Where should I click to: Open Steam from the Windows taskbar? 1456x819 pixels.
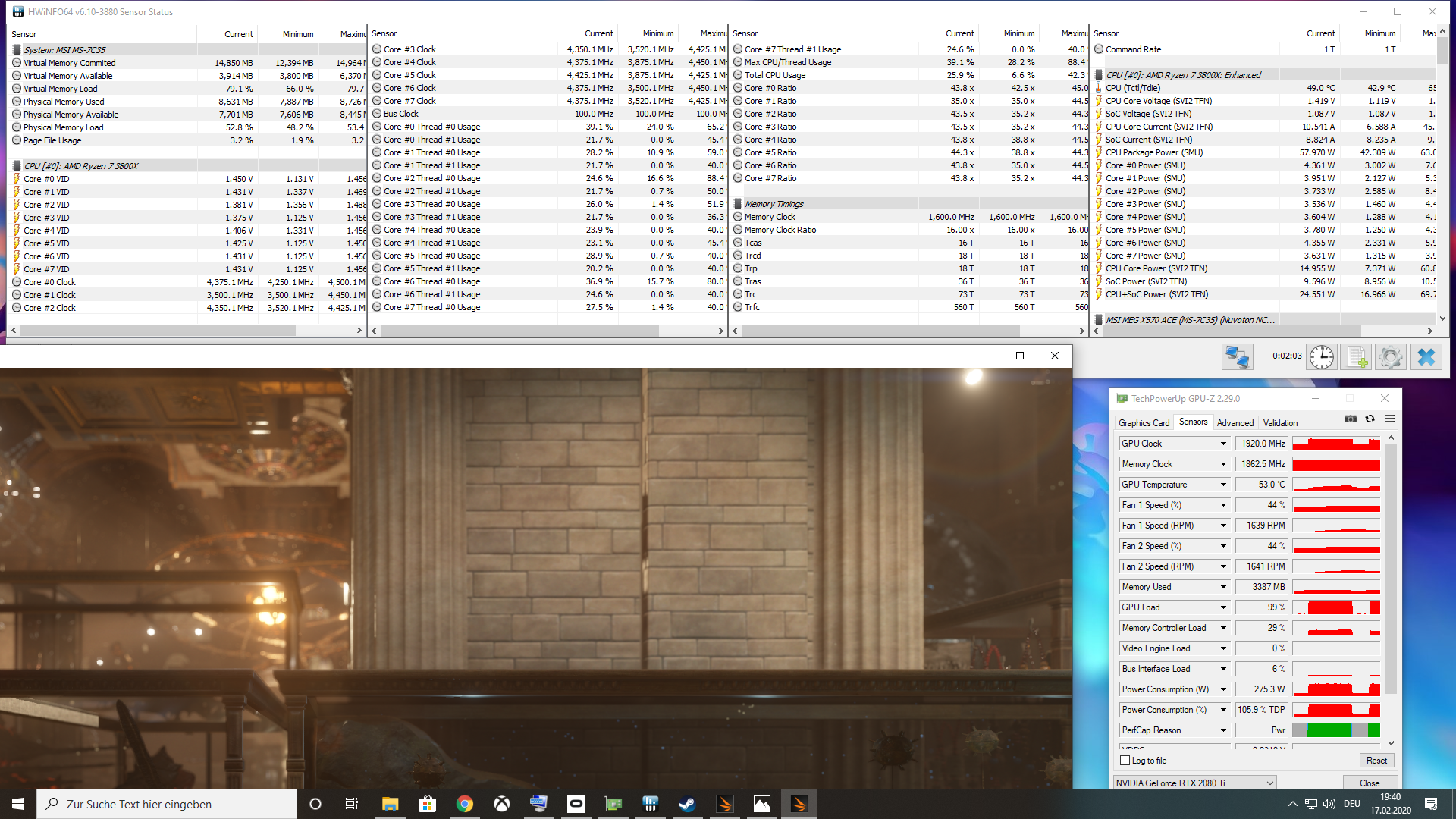687,804
